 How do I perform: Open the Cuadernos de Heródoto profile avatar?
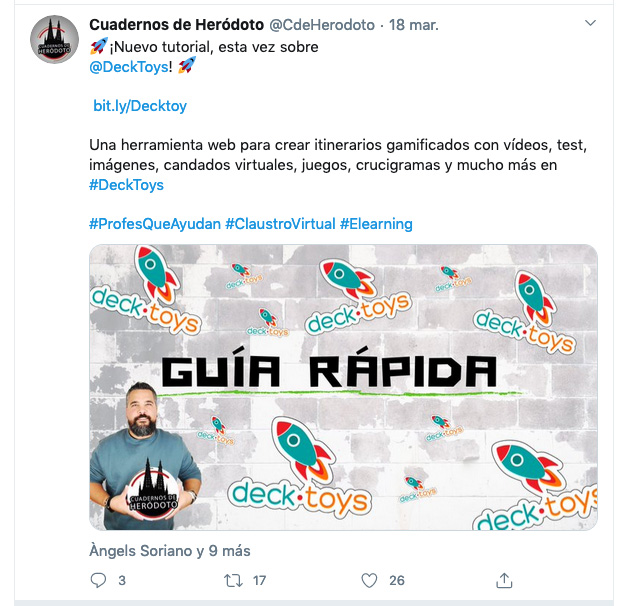click(x=54, y=40)
